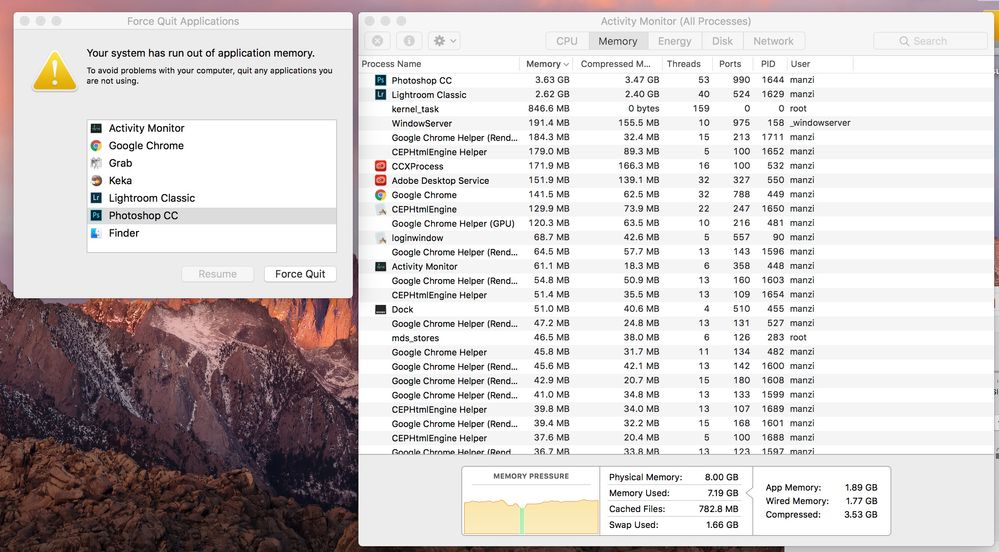Select Finder in Force Quit list
999x552 pixels.
click(x=212, y=233)
